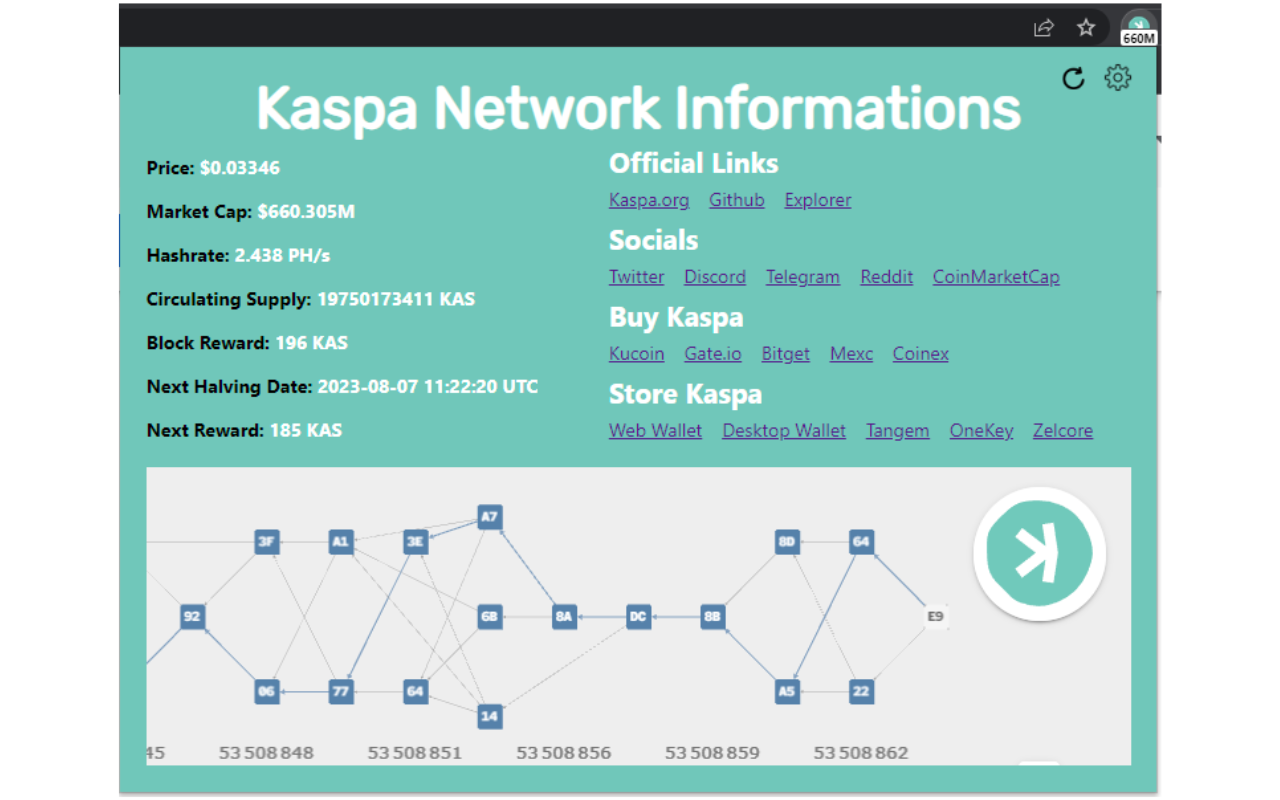Visit the Kaspa Github page
Image resolution: width=1280 pixels, height=800 pixels.
(737, 200)
